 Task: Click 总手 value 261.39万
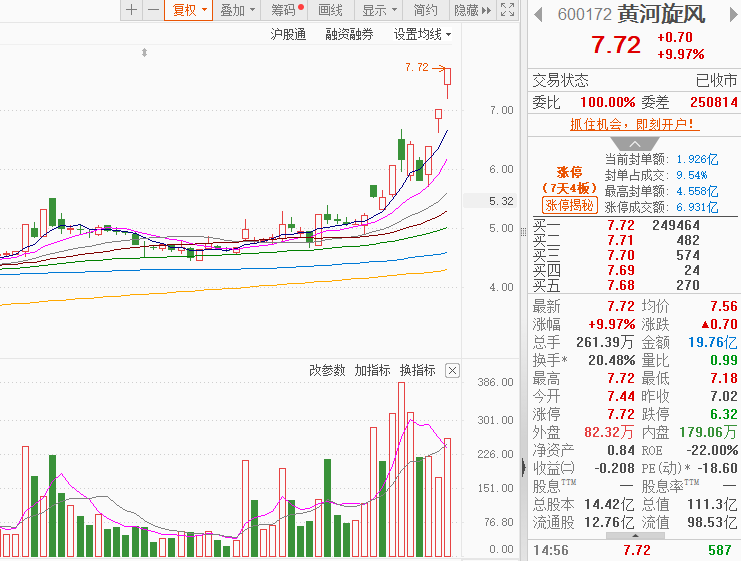604,342
